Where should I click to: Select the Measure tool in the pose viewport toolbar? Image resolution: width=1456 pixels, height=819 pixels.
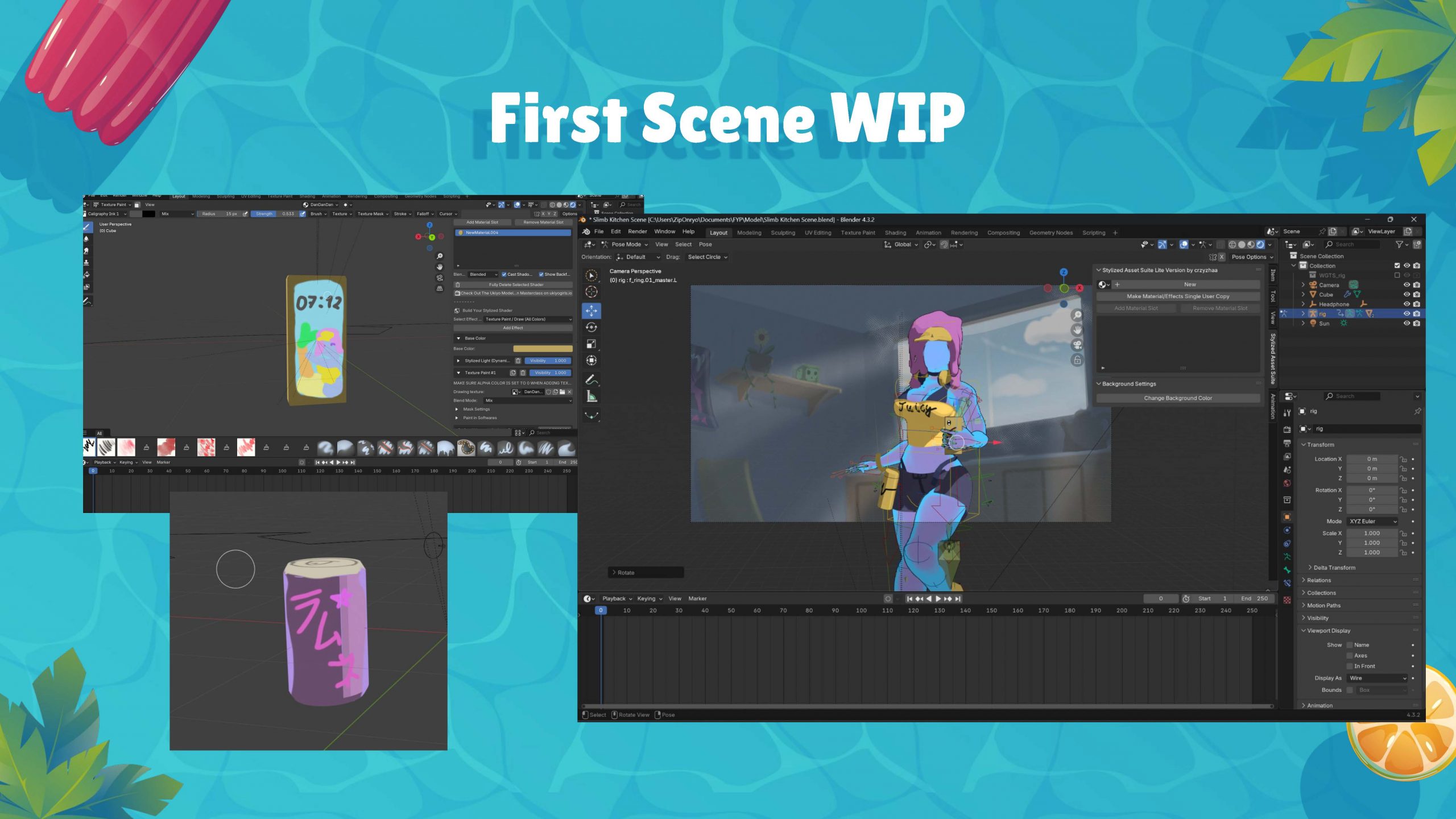pos(591,397)
